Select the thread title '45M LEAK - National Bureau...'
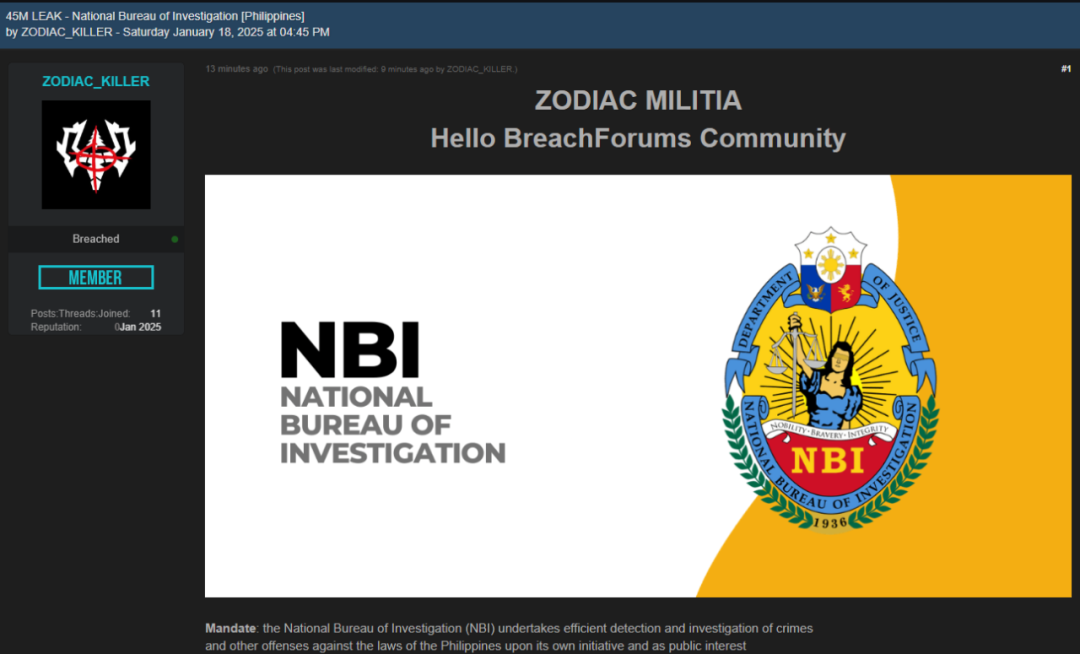The width and height of the screenshot is (1080, 654). coord(155,16)
